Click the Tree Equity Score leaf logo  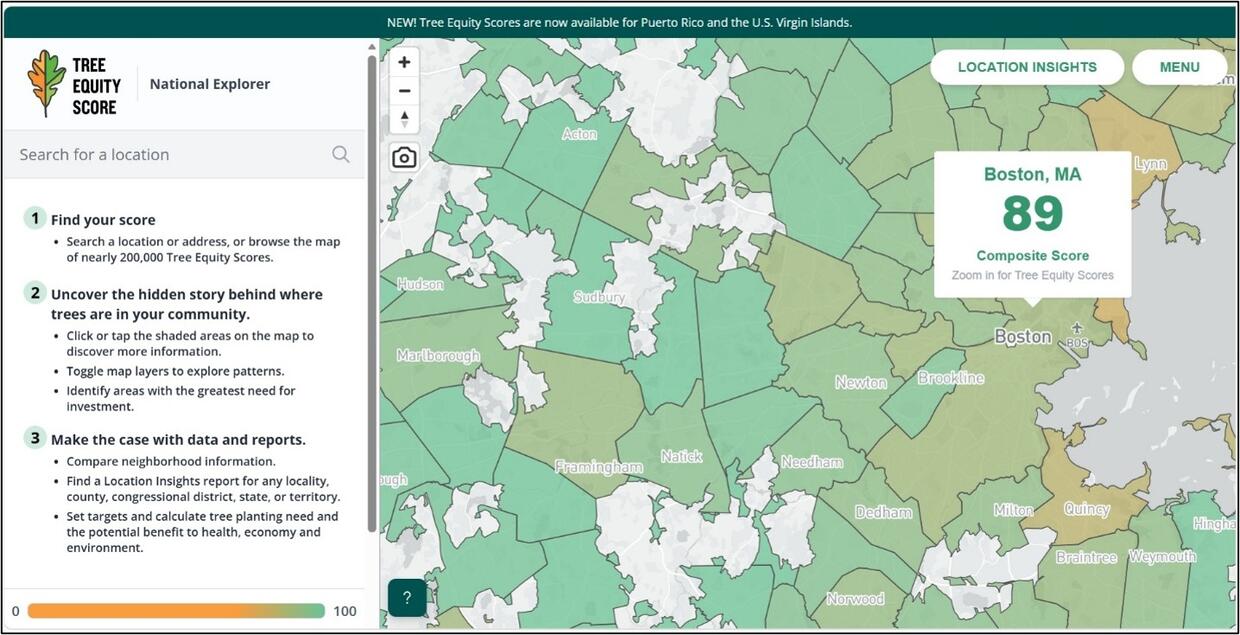click(46, 84)
